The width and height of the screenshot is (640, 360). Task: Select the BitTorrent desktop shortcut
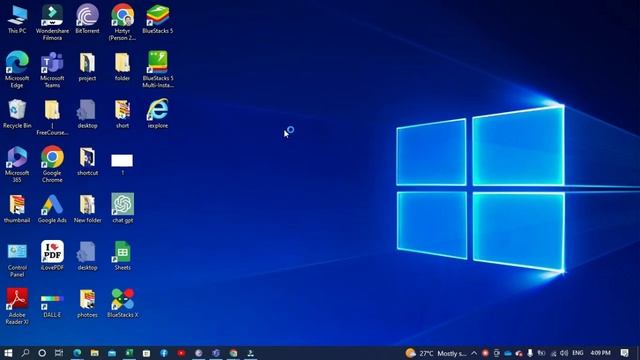(87, 19)
